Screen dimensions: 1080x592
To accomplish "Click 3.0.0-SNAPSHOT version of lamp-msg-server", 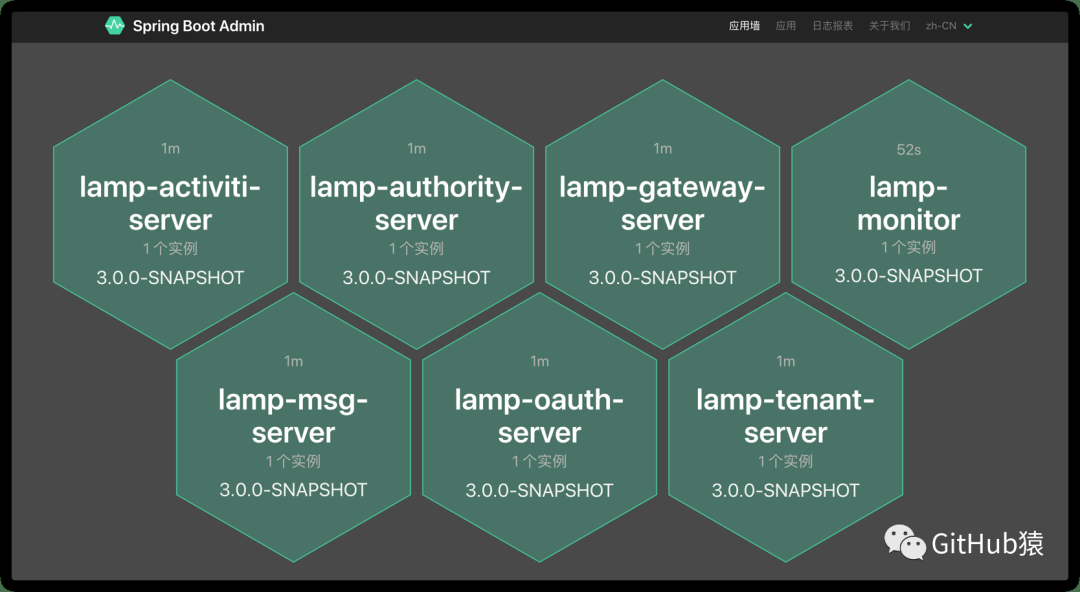I will [x=293, y=490].
